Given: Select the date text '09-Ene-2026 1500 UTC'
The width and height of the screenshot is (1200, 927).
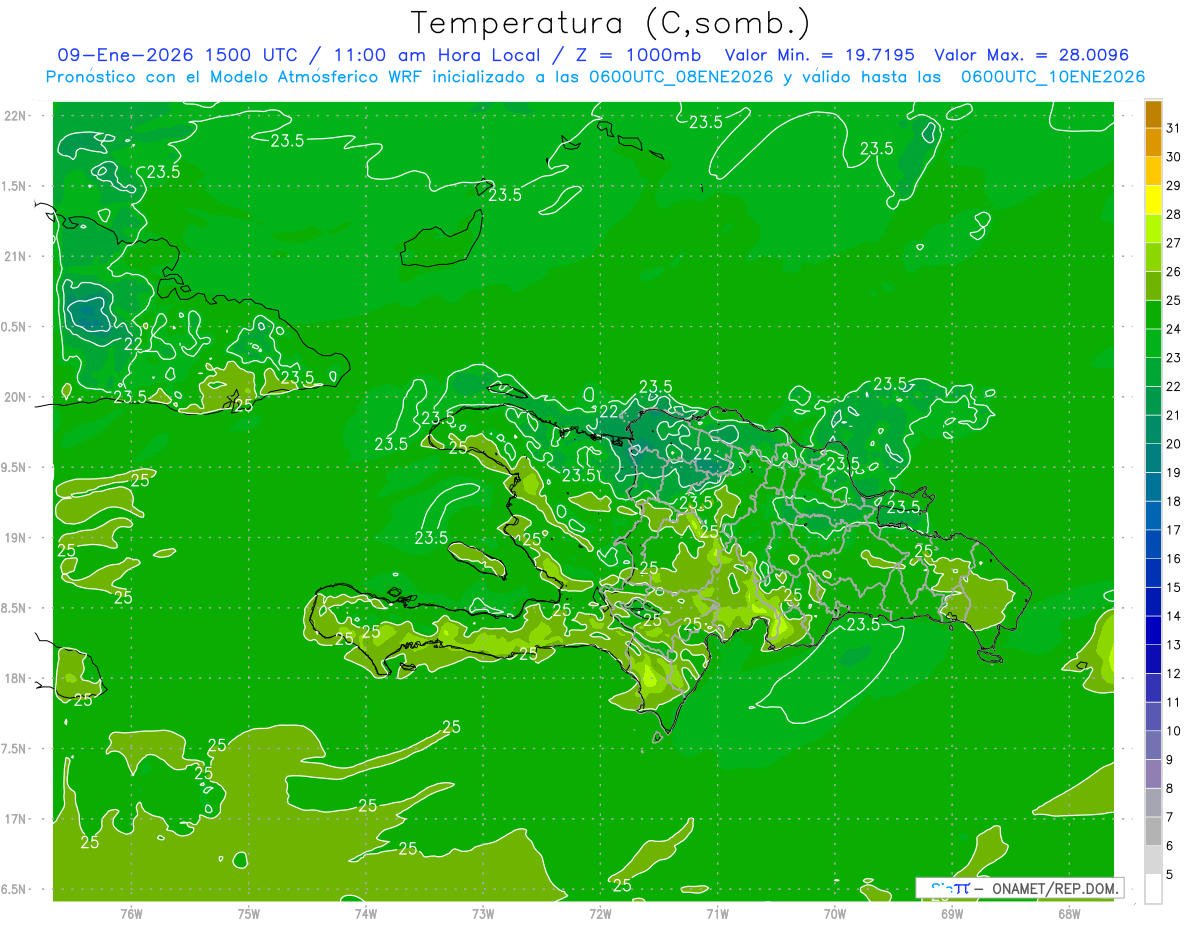Looking at the screenshot, I should click(176, 55).
